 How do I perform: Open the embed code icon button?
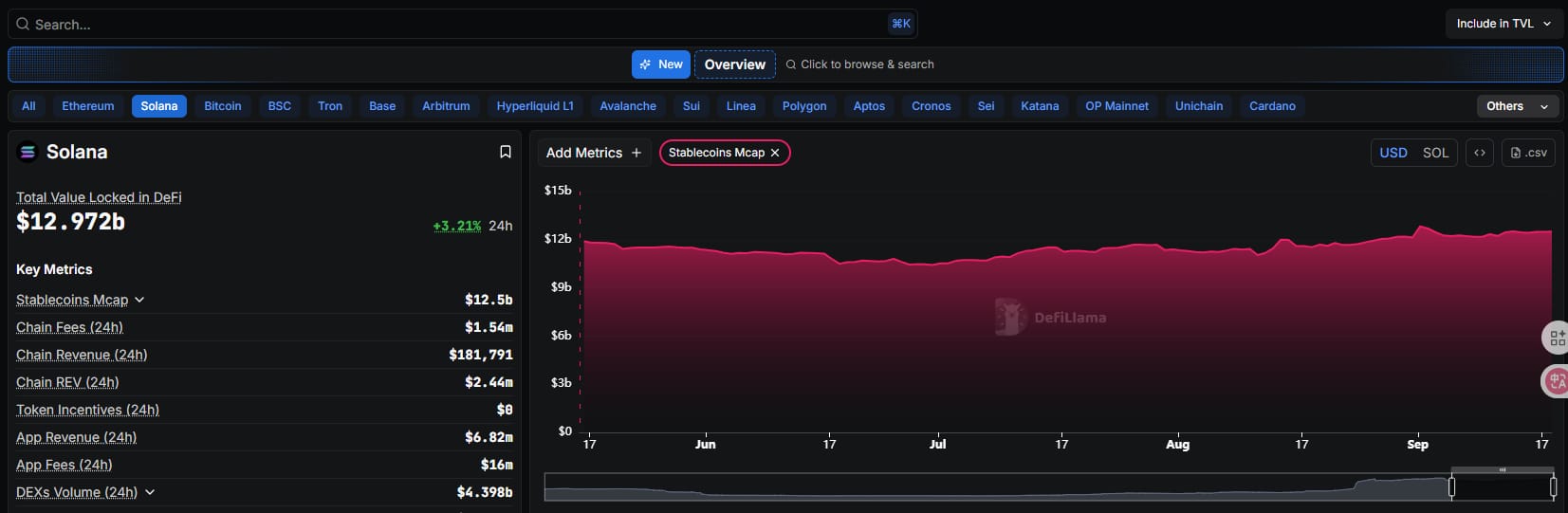point(1480,153)
